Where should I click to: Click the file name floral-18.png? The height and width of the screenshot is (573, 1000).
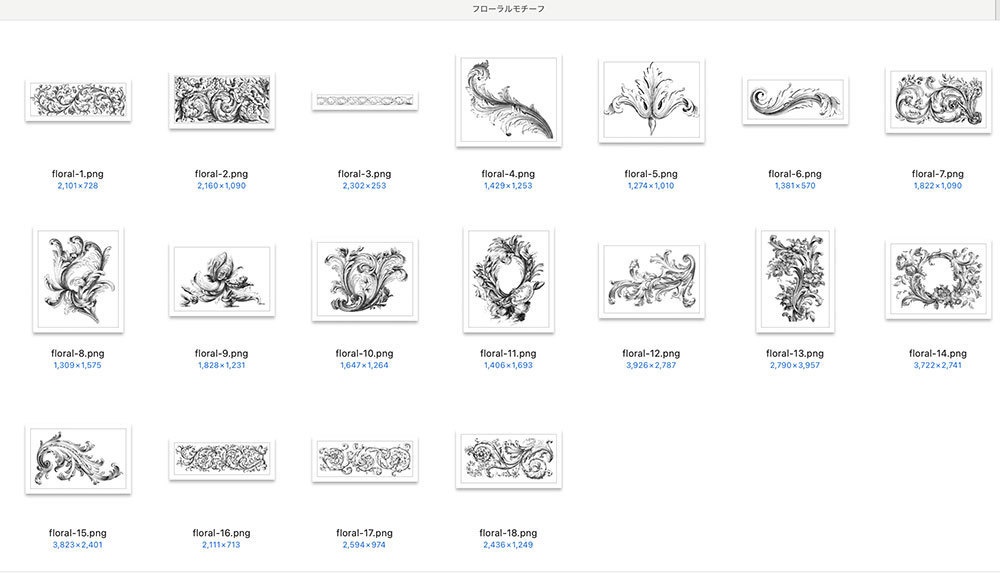click(508, 533)
